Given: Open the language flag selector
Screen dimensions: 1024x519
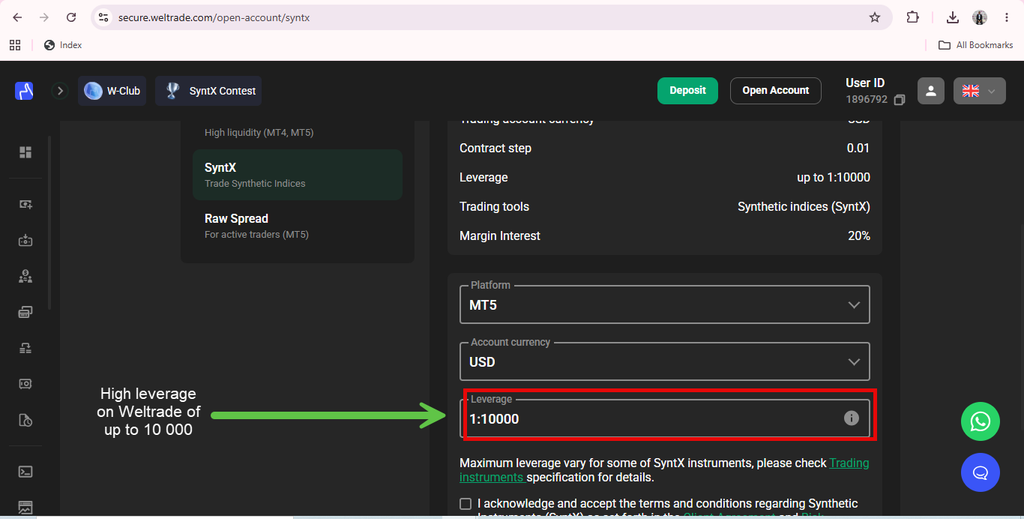Looking at the screenshot, I should click(979, 91).
